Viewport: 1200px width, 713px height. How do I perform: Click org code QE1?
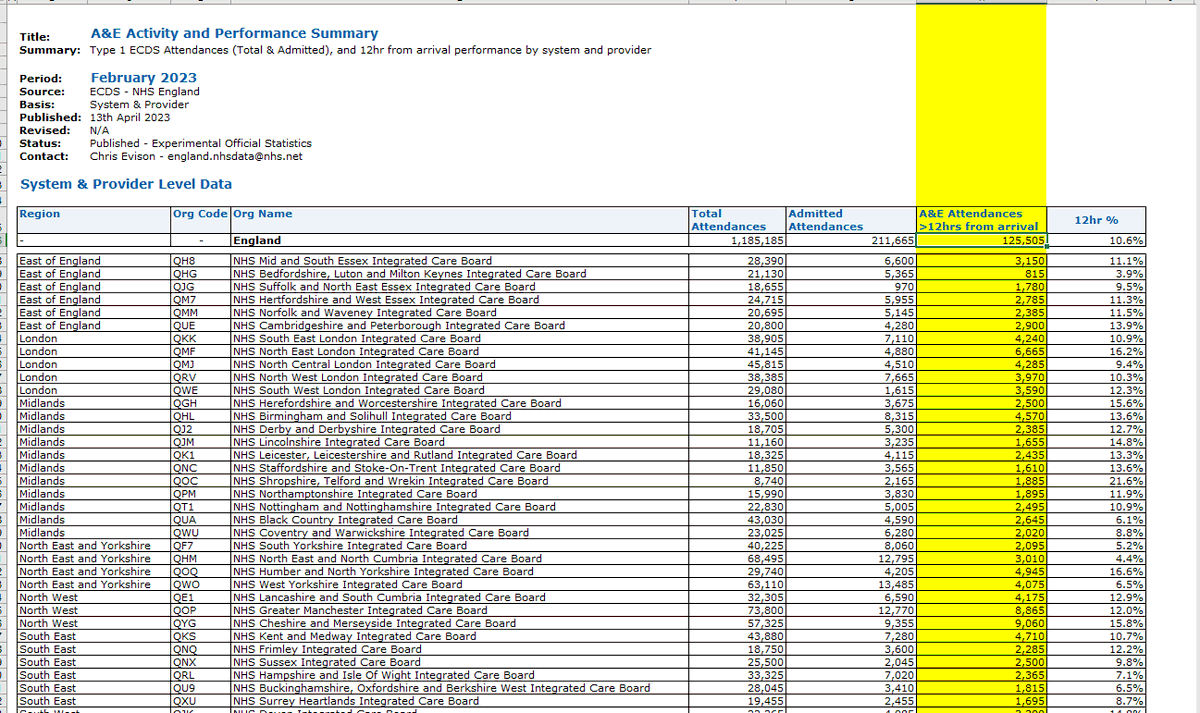(x=200, y=598)
